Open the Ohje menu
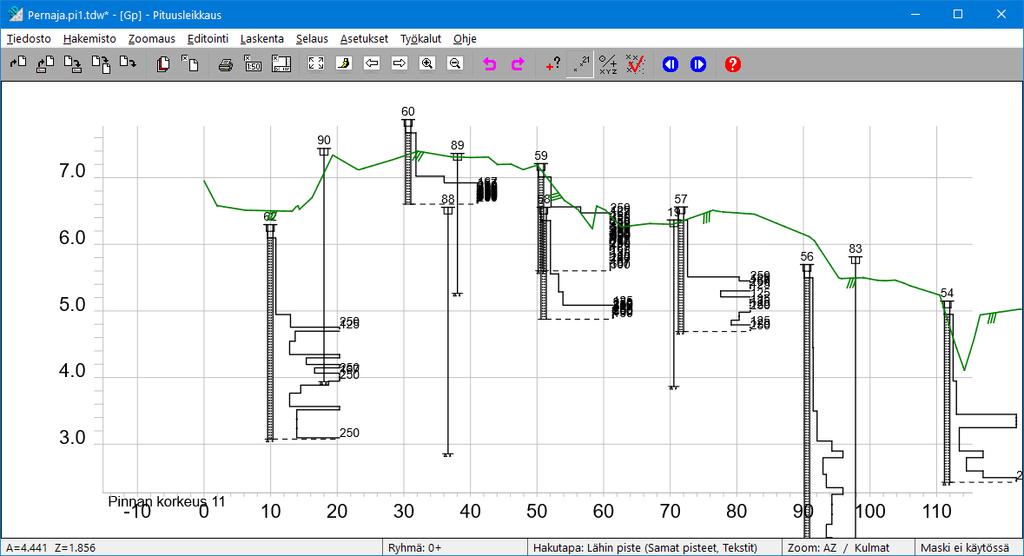The width and height of the screenshot is (1024, 556). click(464, 39)
